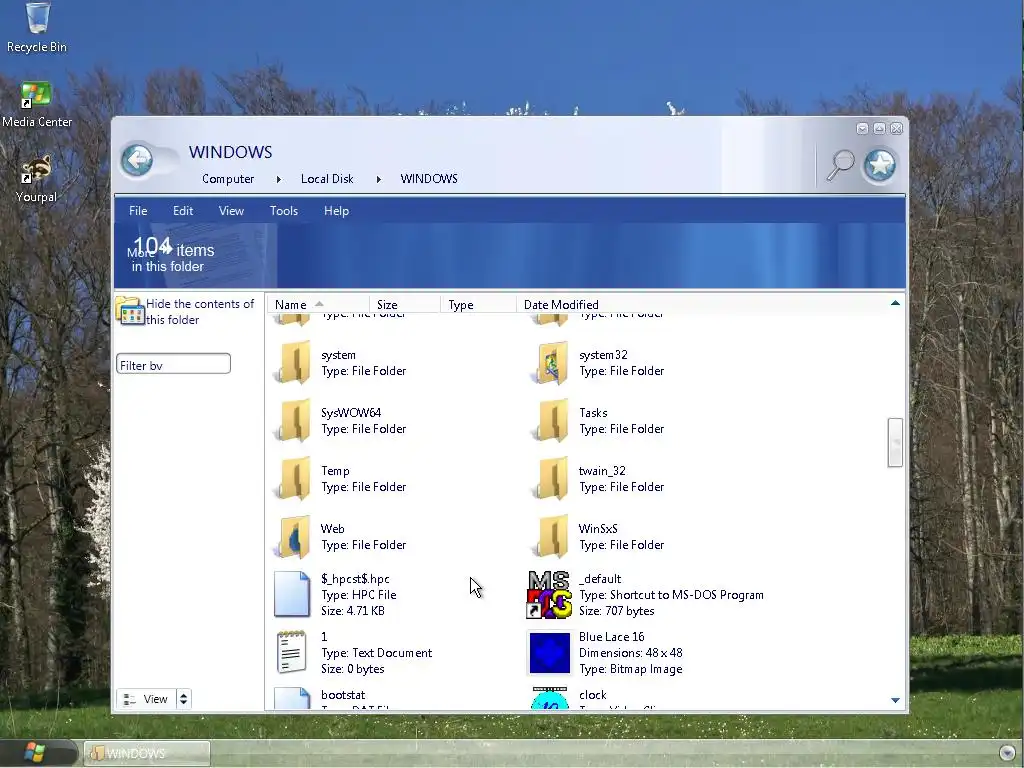Select the twain_32 folder icon
This screenshot has height=768, width=1024.
point(550,479)
